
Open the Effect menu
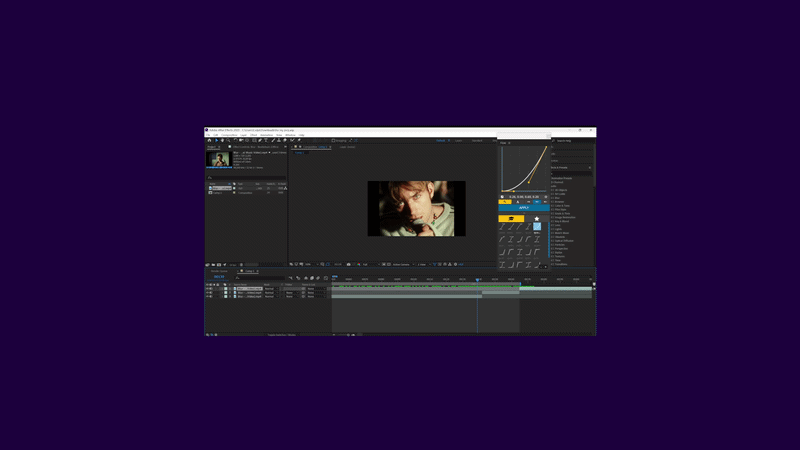pos(254,135)
